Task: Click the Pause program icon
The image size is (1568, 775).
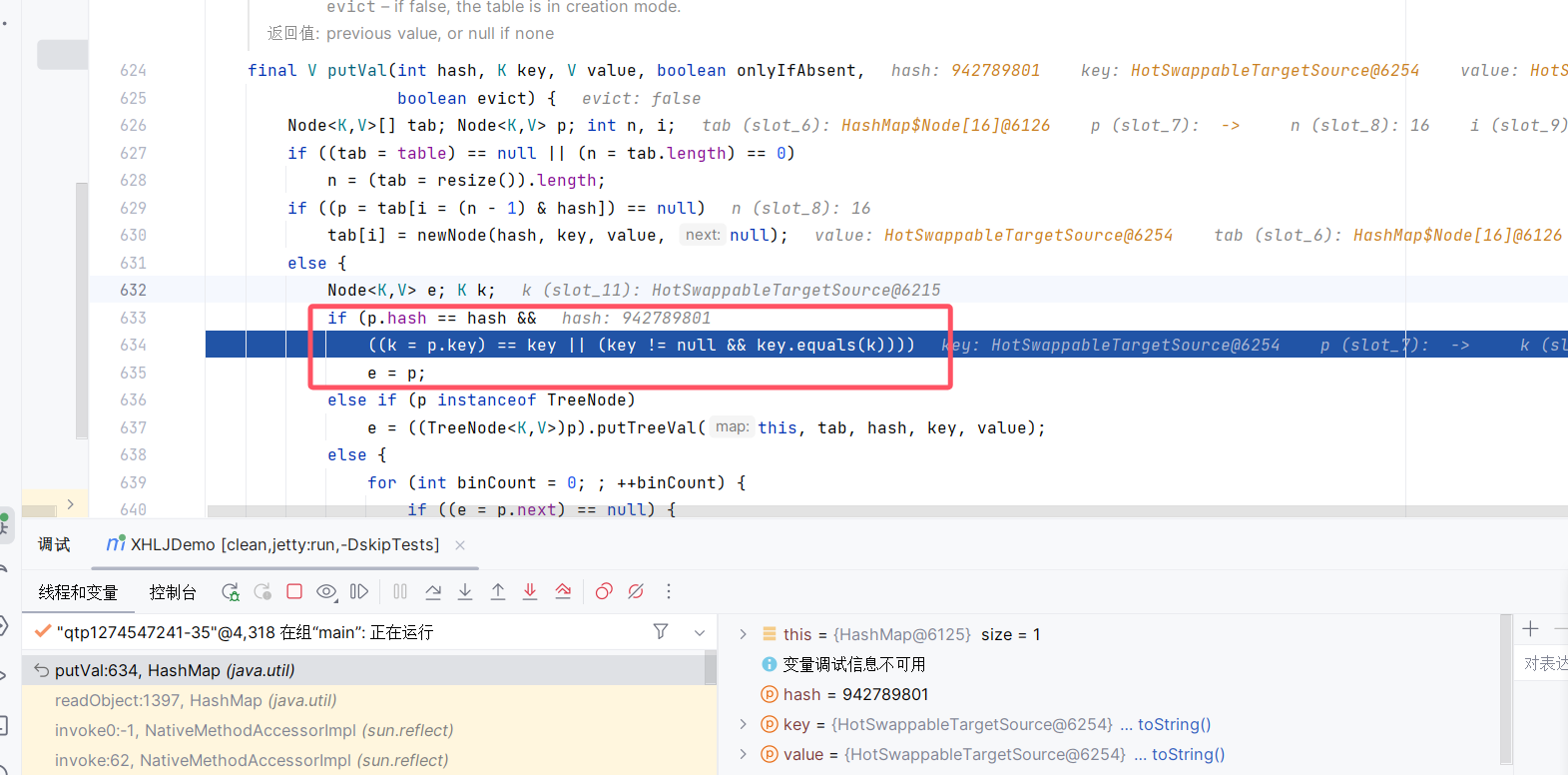Action: [x=400, y=591]
